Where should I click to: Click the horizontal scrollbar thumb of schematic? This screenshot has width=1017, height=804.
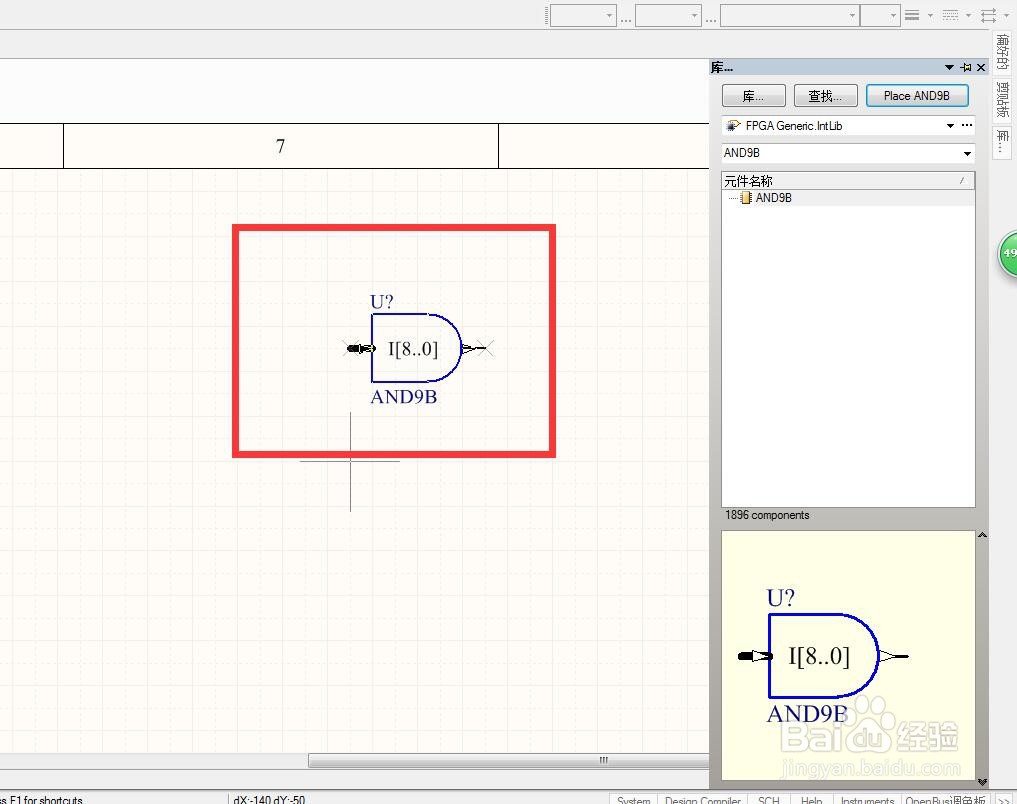[508, 760]
